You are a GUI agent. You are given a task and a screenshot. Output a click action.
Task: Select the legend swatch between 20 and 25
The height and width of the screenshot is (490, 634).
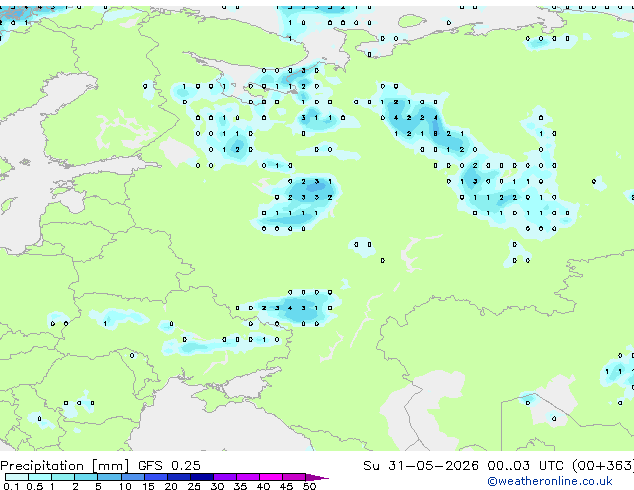click(x=179, y=477)
